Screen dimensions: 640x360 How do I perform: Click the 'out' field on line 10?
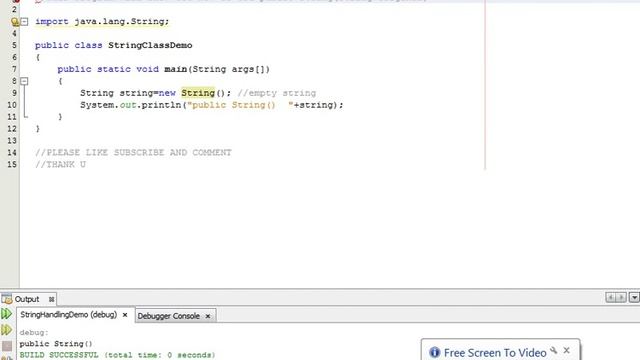(128, 105)
